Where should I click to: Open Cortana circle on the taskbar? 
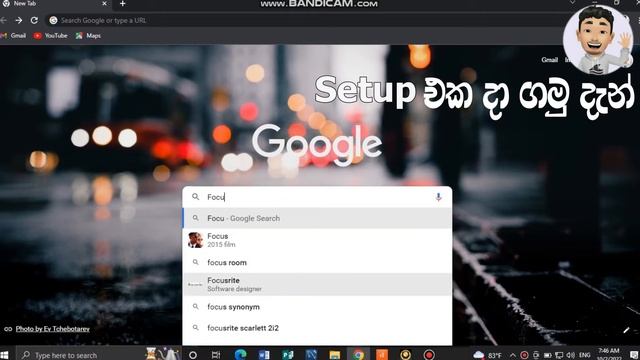(x=193, y=355)
